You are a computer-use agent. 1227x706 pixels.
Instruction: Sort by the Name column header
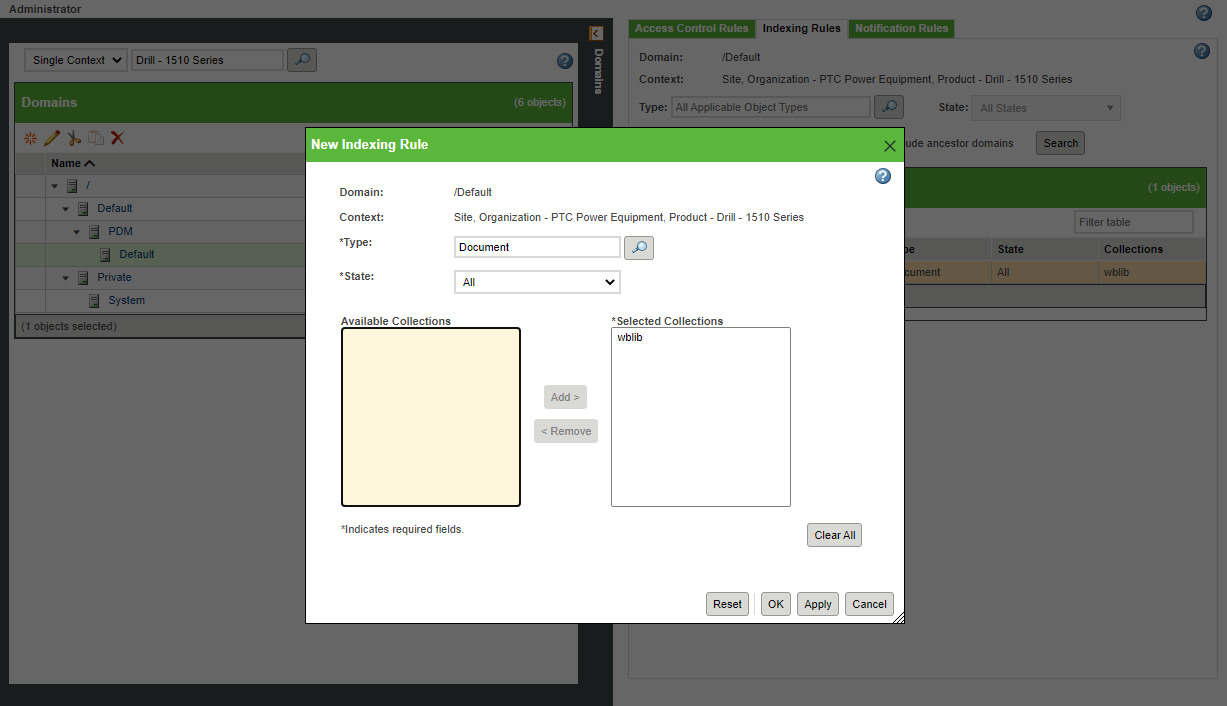click(73, 163)
